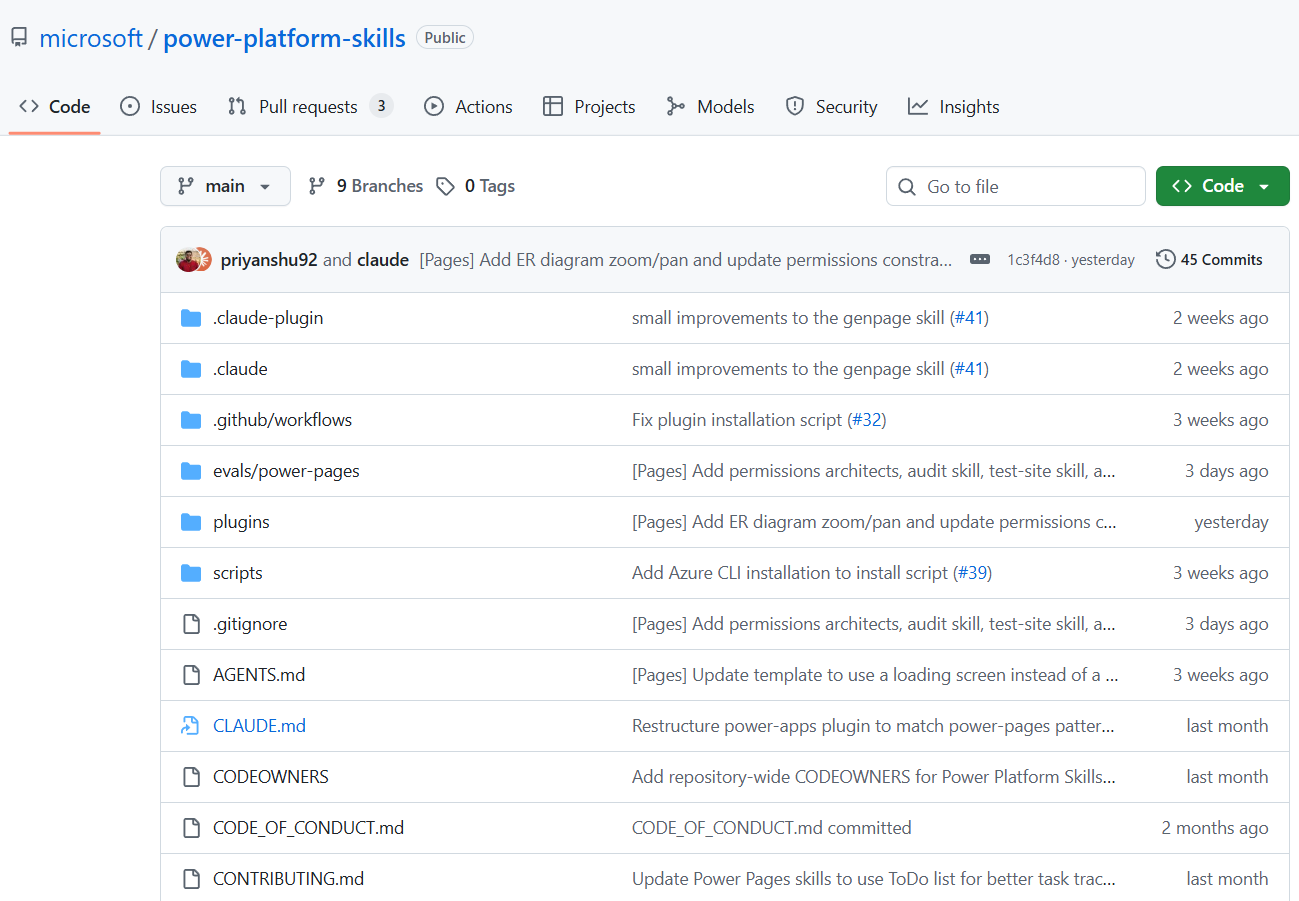1299x901 pixels.
Task: View the 45 Commits history
Action: click(1209, 260)
